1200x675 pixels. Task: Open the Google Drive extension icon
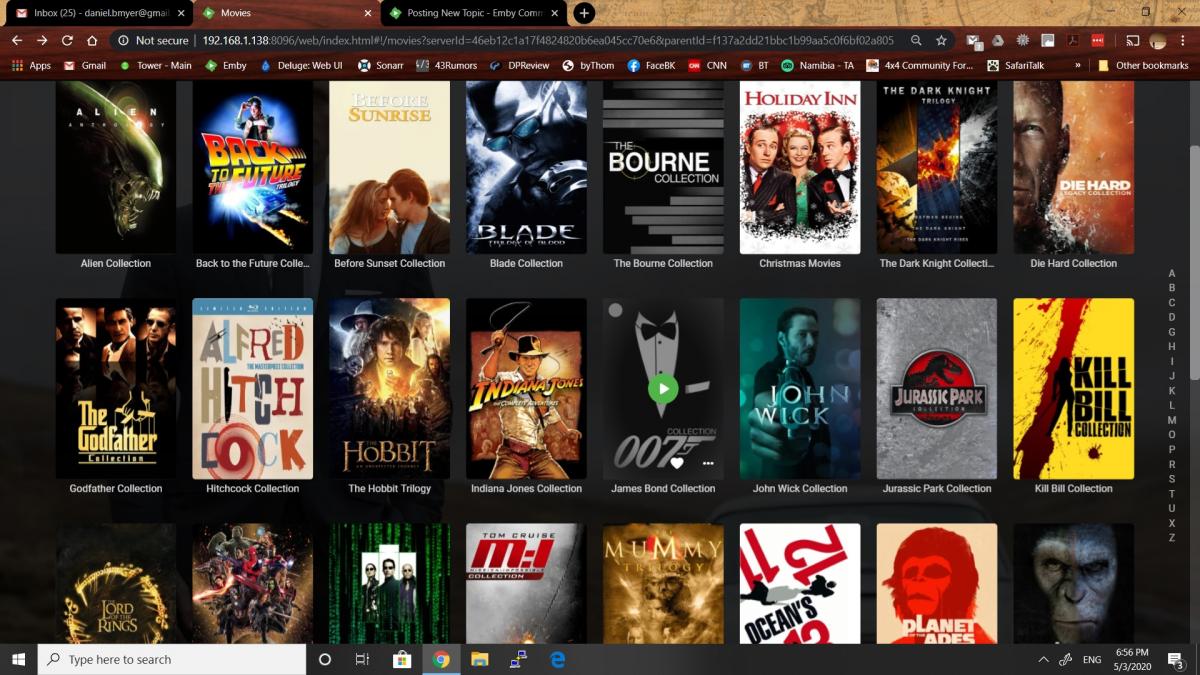coord(997,40)
